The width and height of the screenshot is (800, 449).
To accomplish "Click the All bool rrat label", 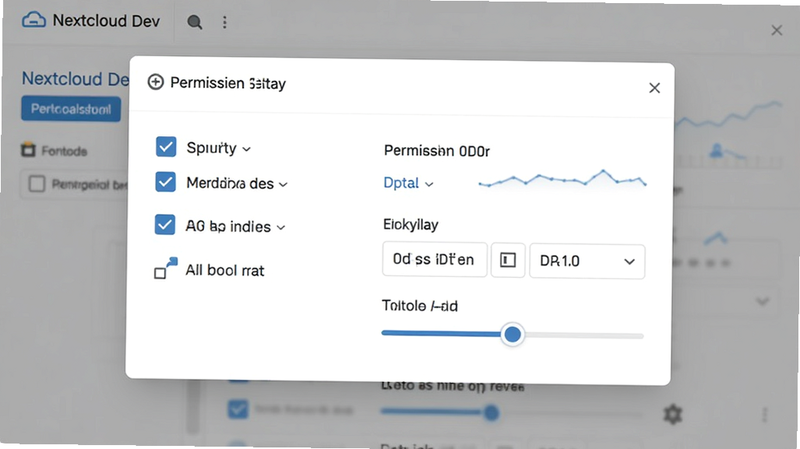I will tap(224, 270).
